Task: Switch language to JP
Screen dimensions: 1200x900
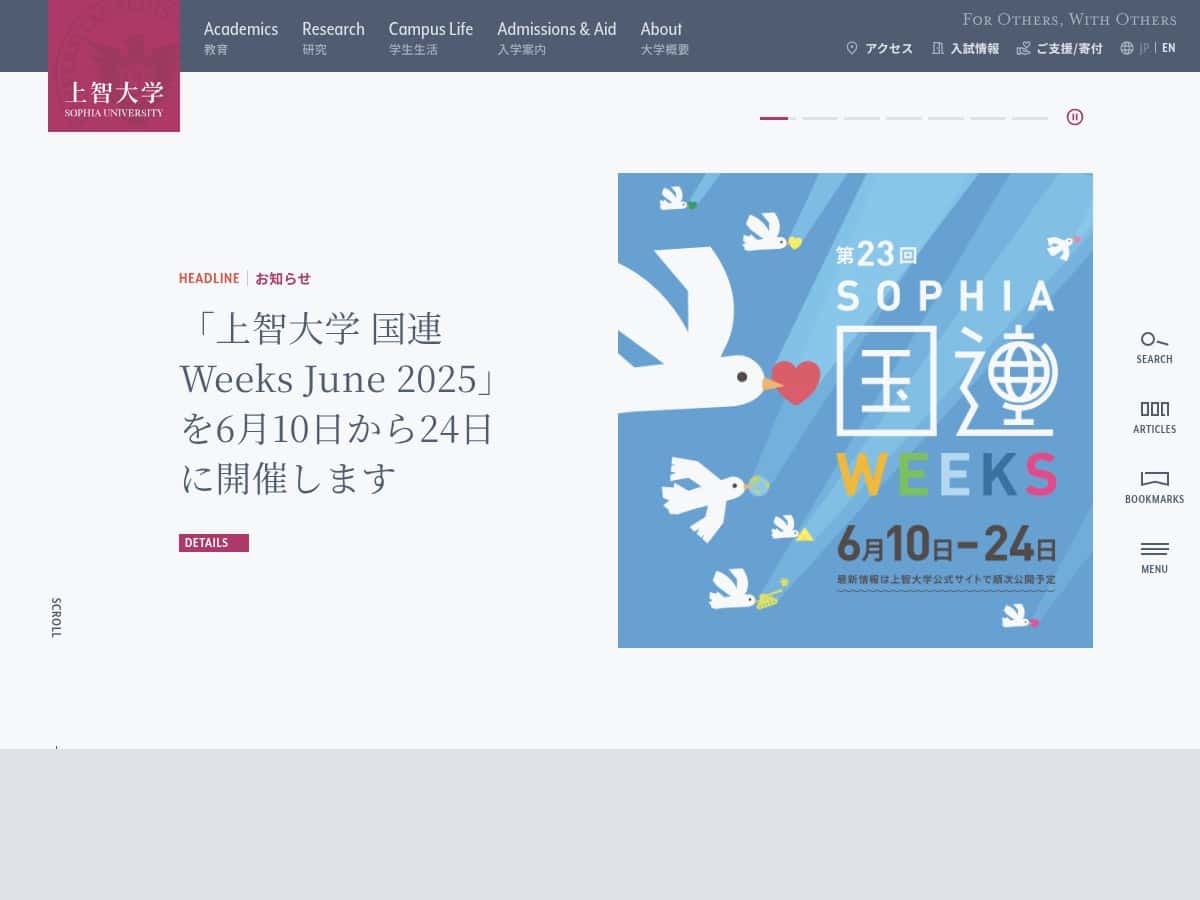Action: pyautogui.click(x=1145, y=48)
